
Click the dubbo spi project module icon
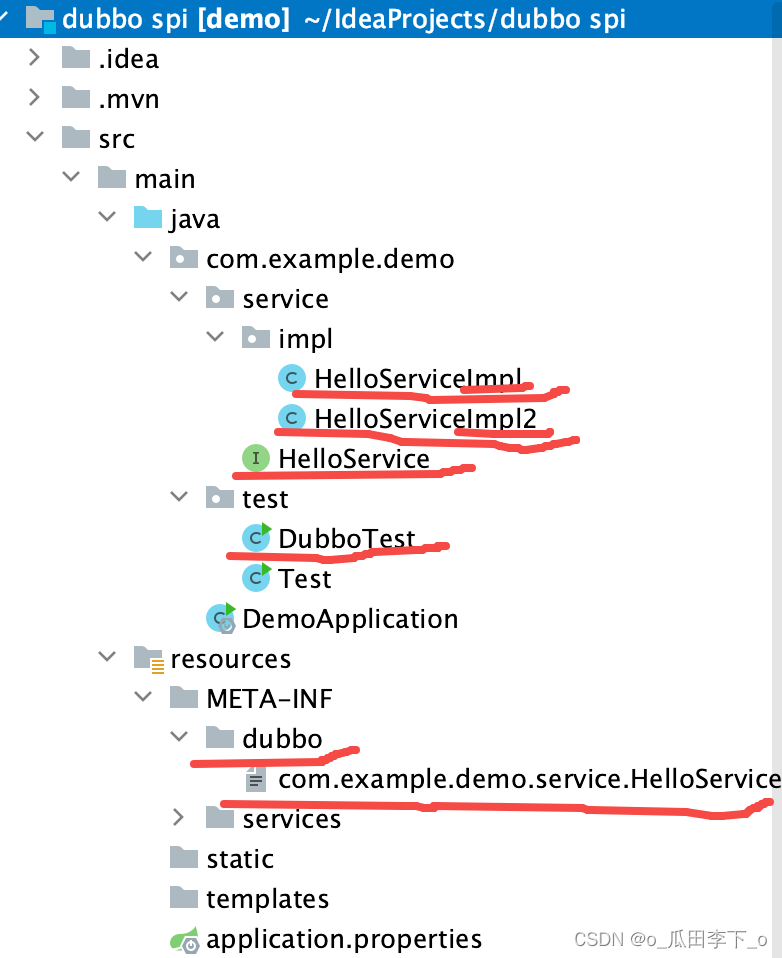pyautogui.click(x=41, y=18)
